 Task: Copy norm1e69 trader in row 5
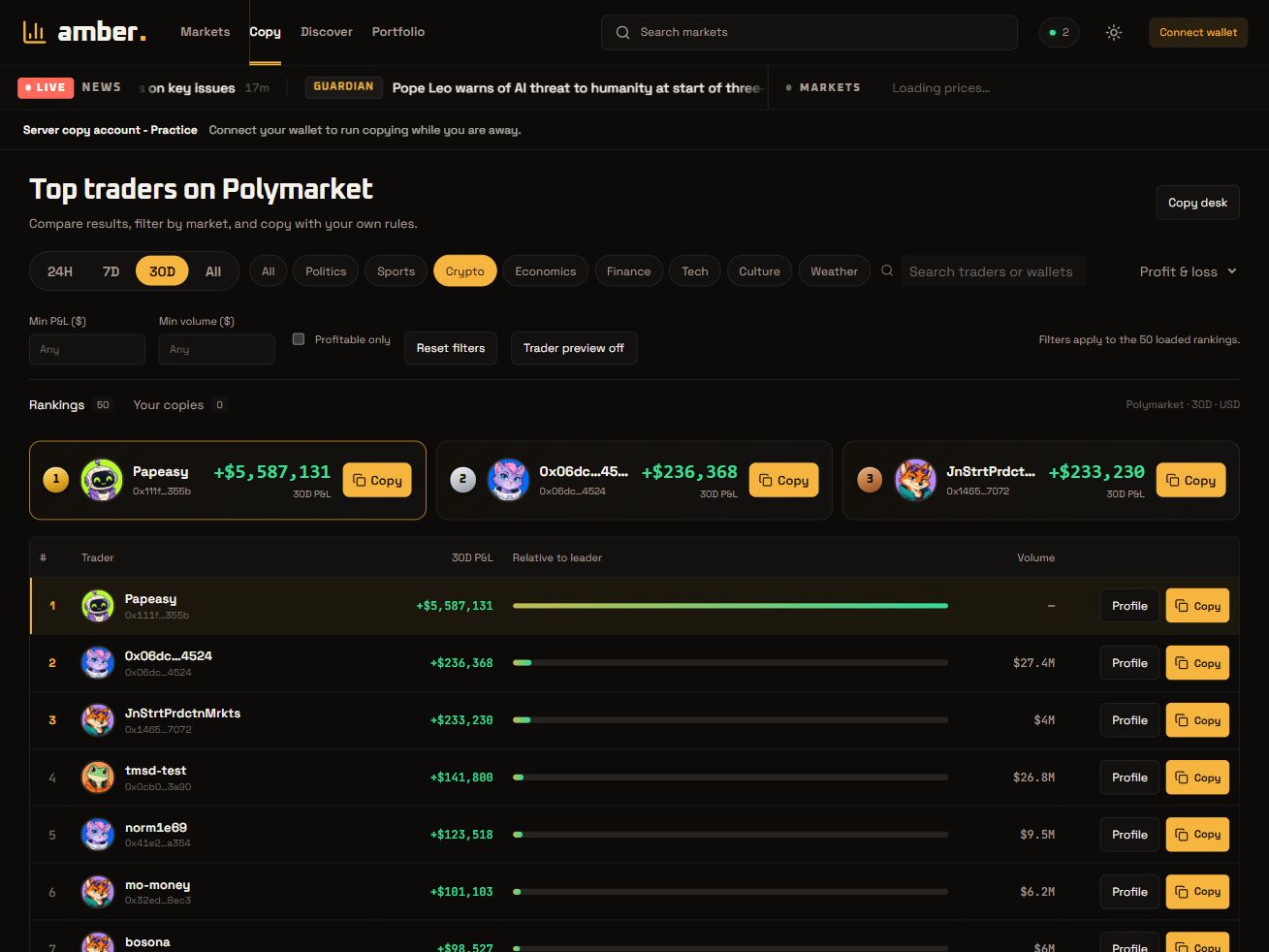[x=1197, y=835]
